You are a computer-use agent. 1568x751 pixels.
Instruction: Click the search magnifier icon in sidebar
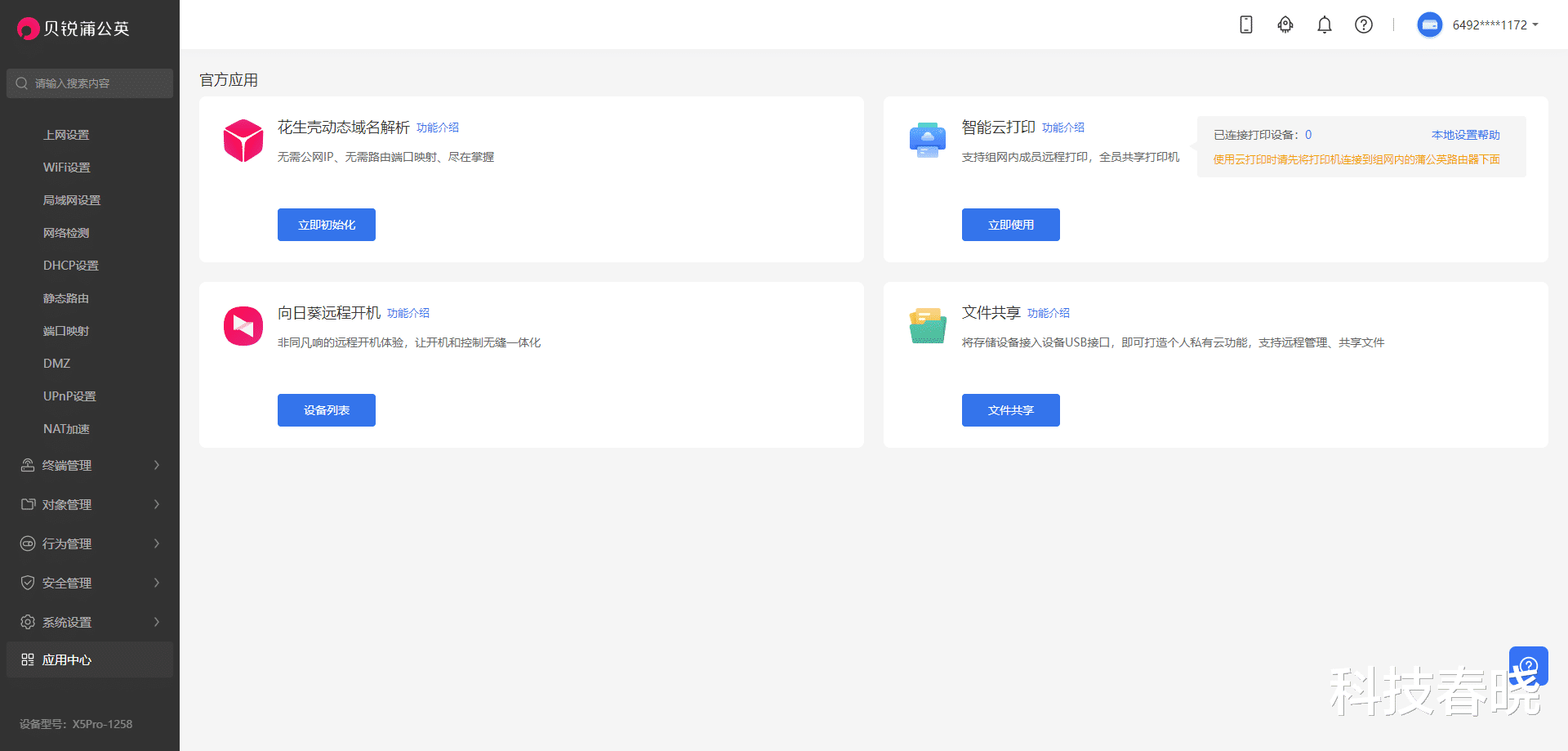[22, 83]
